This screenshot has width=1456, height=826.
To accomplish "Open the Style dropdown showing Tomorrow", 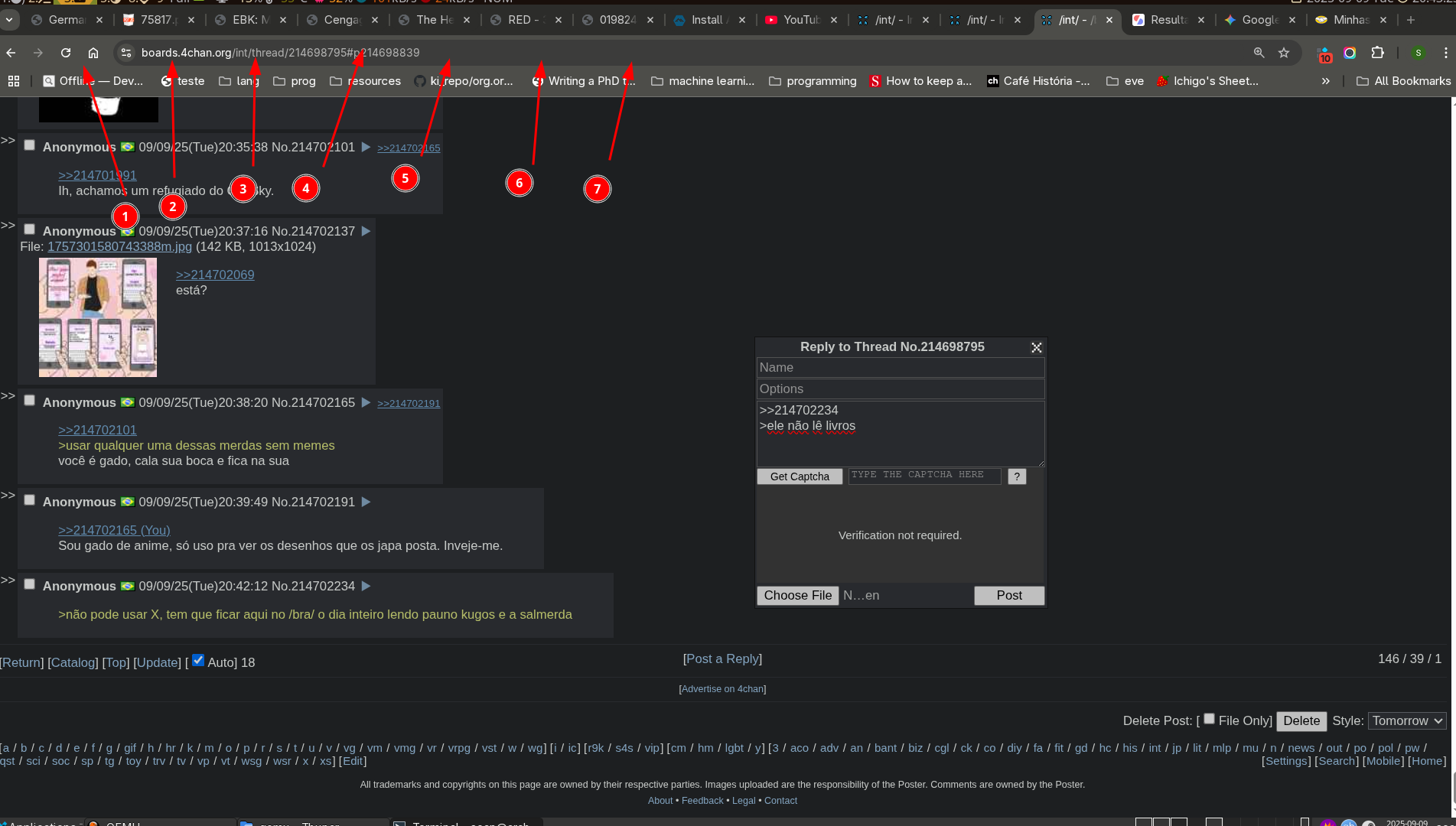I will pyautogui.click(x=1407, y=721).
